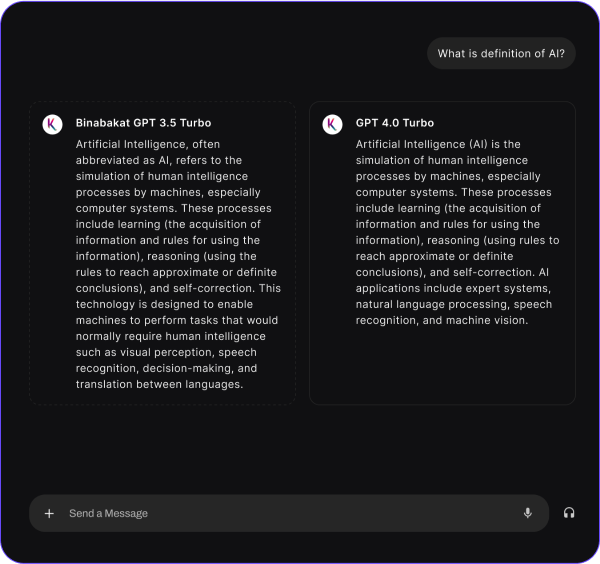The height and width of the screenshot is (564, 600).
Task: Click blank space inside message bar
Action: point(333,513)
